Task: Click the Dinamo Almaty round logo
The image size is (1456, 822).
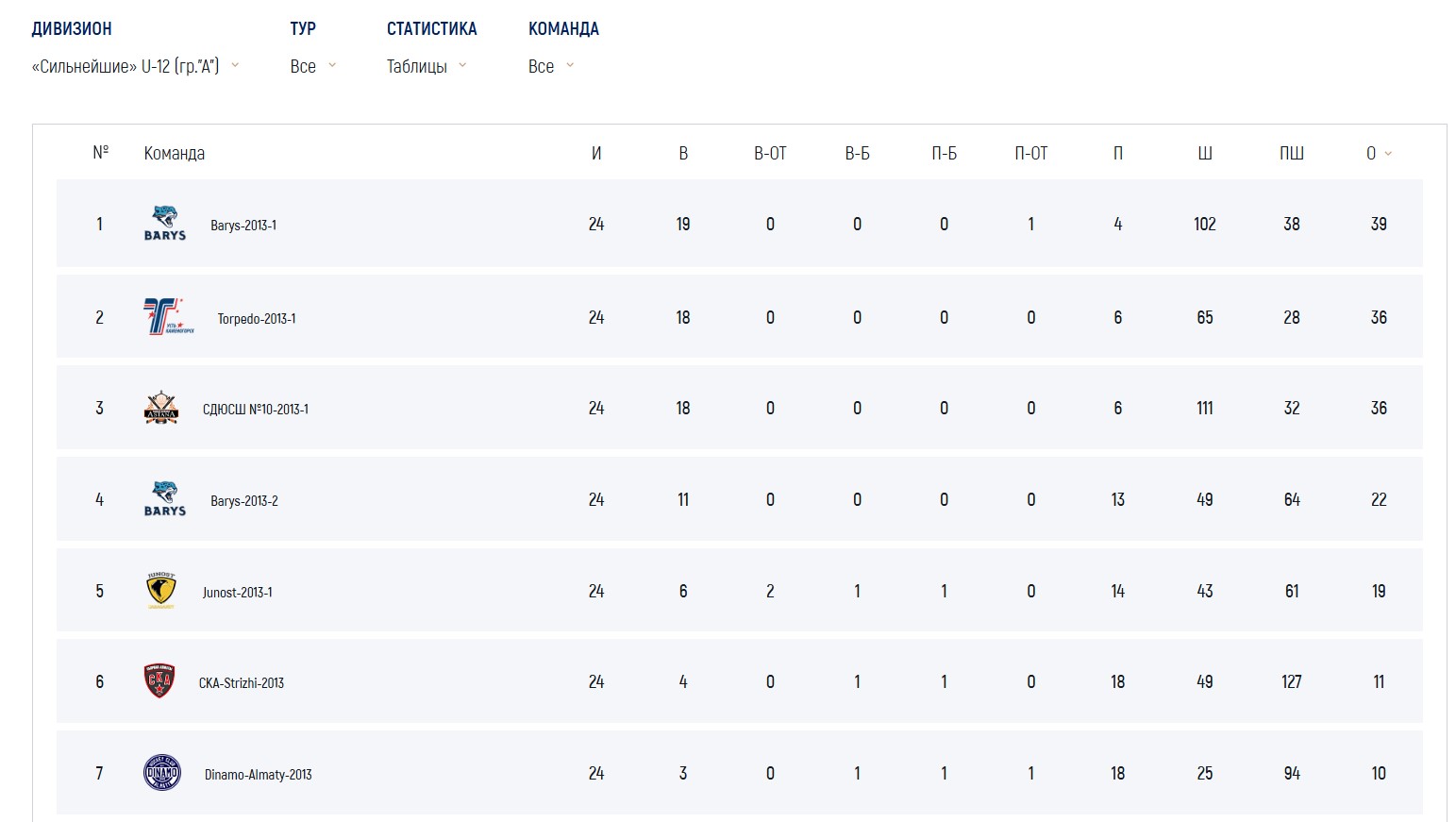Action: [x=162, y=773]
